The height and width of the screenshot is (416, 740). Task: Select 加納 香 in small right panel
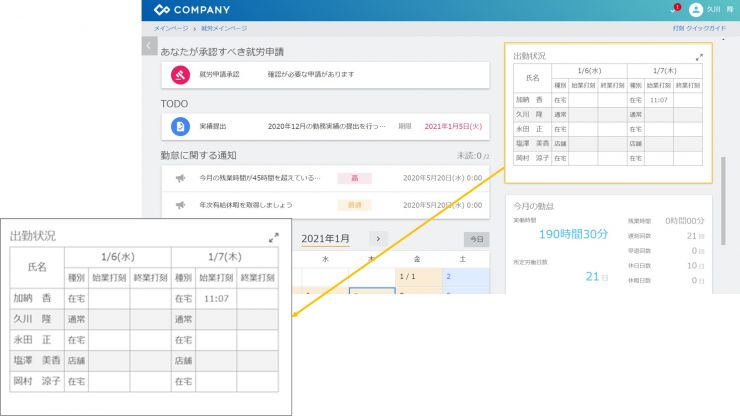[x=529, y=100]
